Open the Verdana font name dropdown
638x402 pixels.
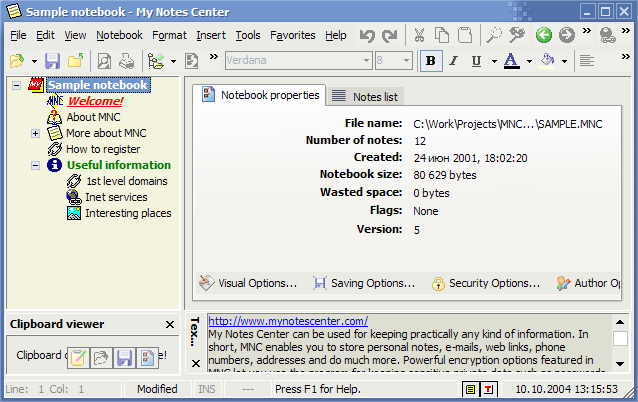point(366,61)
